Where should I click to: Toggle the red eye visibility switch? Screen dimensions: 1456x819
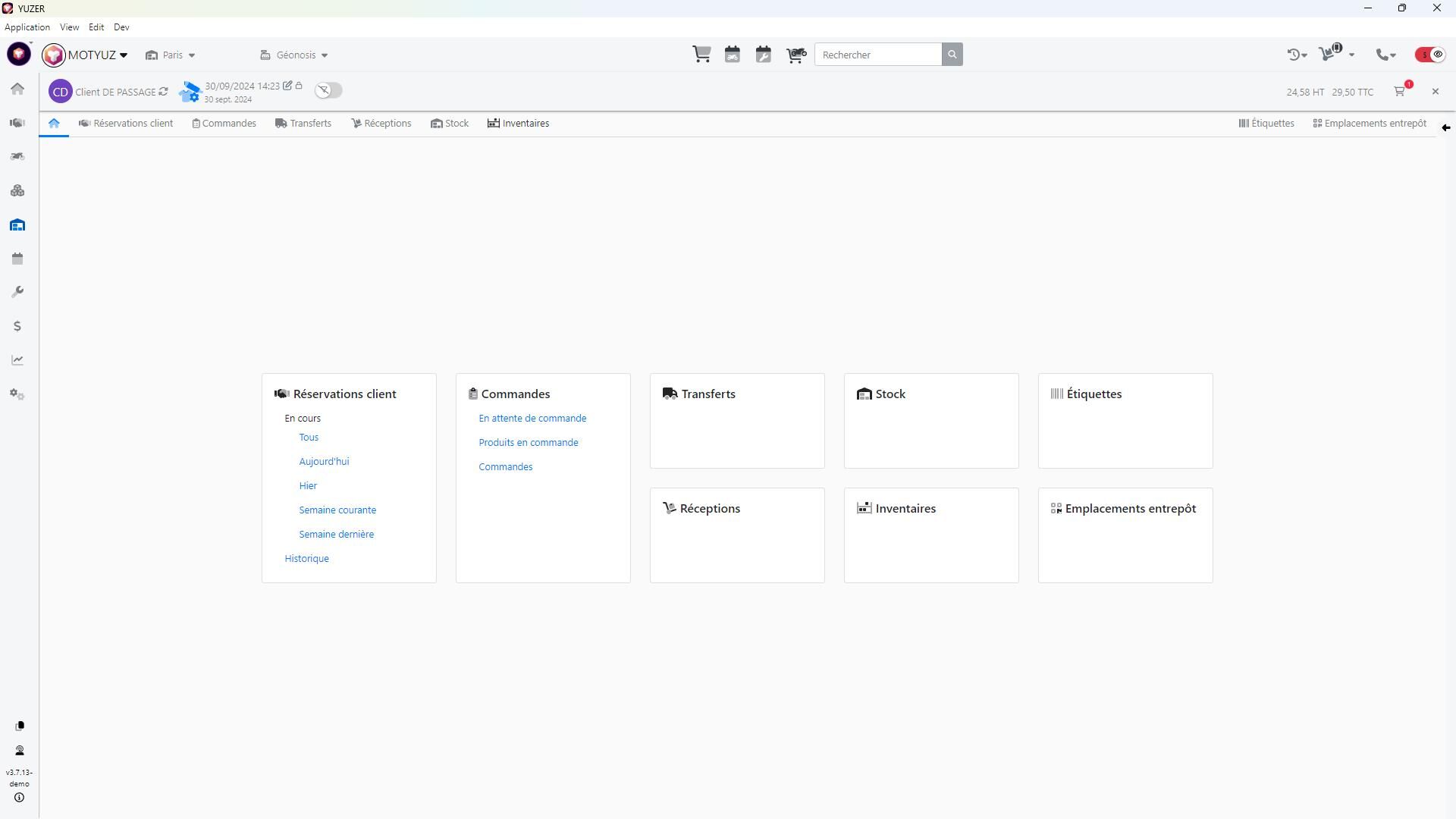[1430, 55]
